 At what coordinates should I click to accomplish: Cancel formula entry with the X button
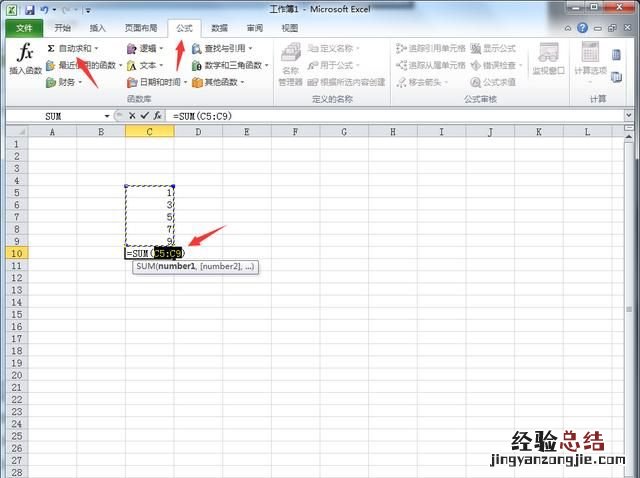[x=132, y=116]
